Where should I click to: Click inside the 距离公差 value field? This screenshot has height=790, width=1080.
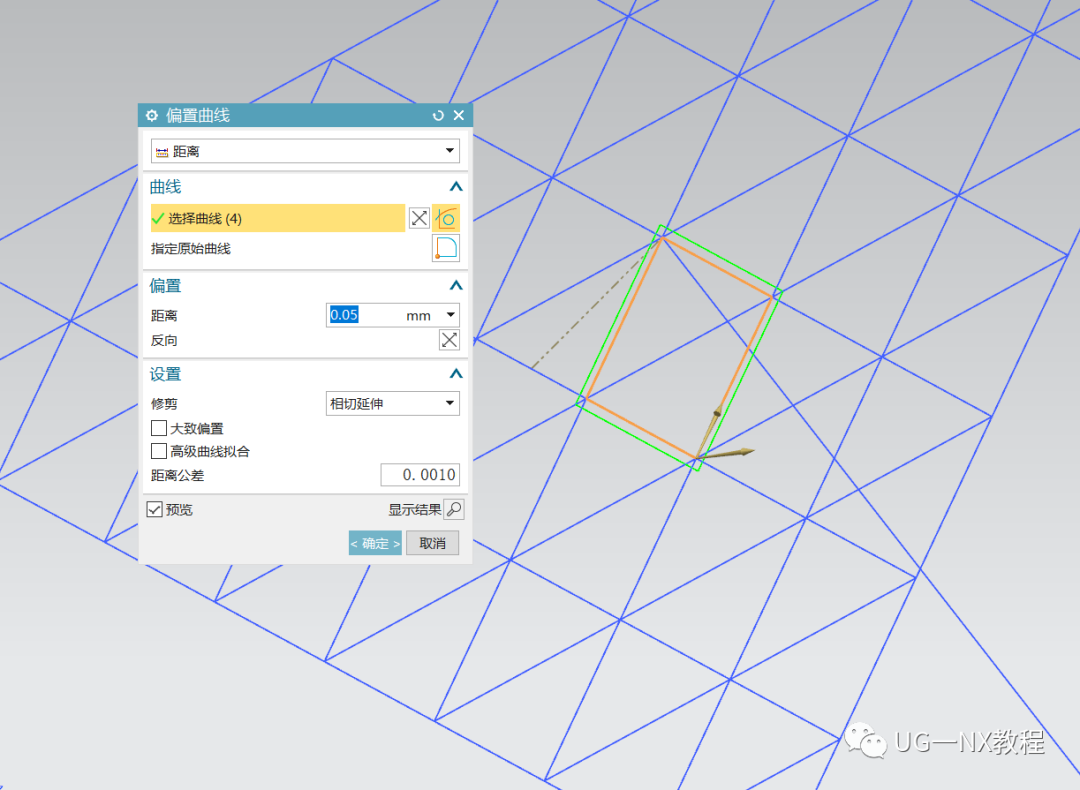coord(420,474)
